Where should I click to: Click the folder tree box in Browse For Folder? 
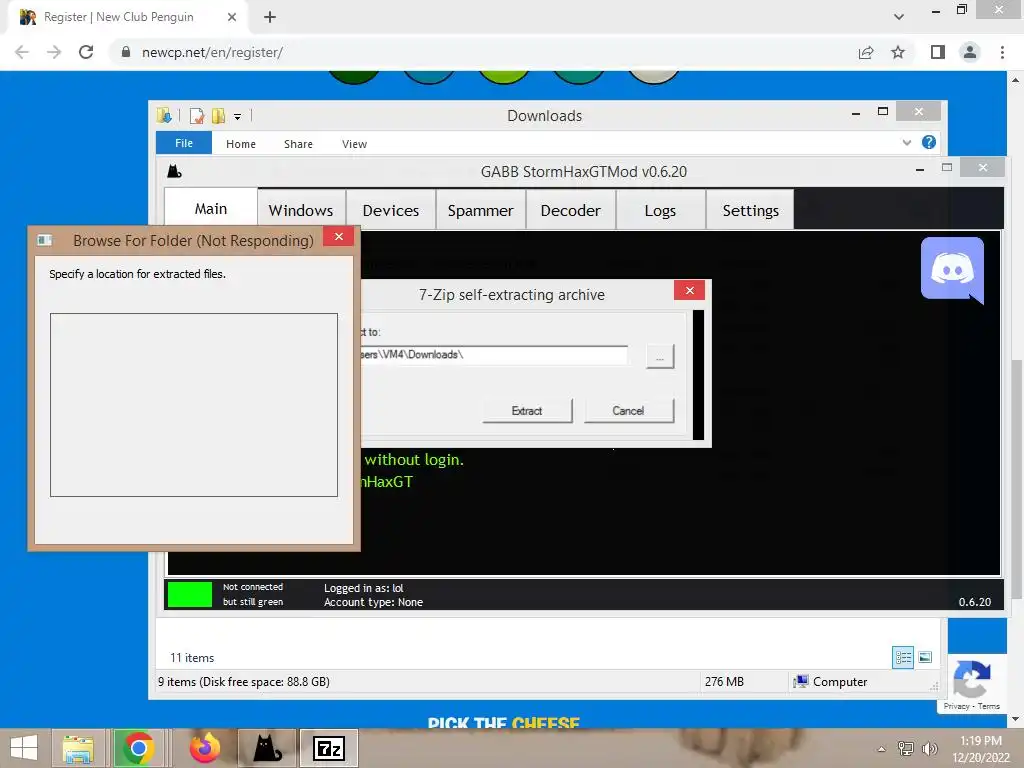point(194,405)
